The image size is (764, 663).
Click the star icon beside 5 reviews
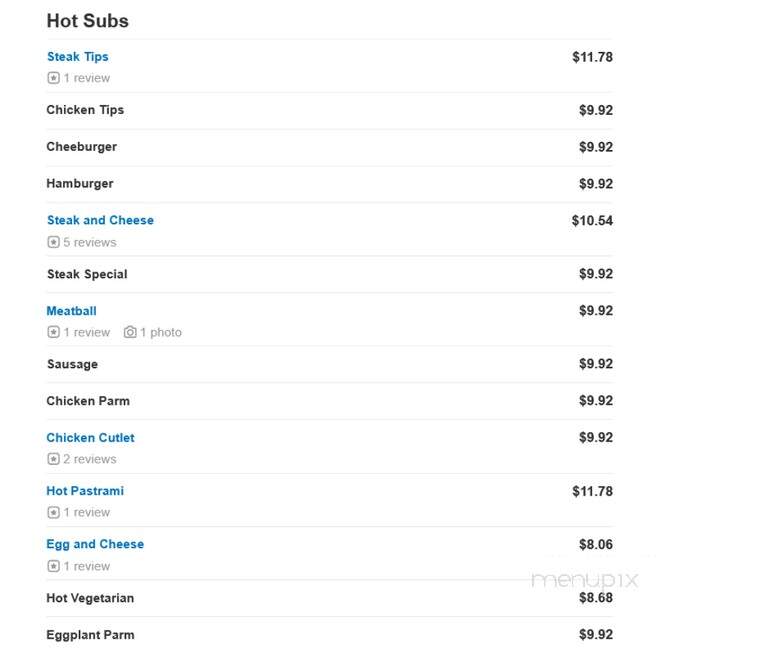53,242
